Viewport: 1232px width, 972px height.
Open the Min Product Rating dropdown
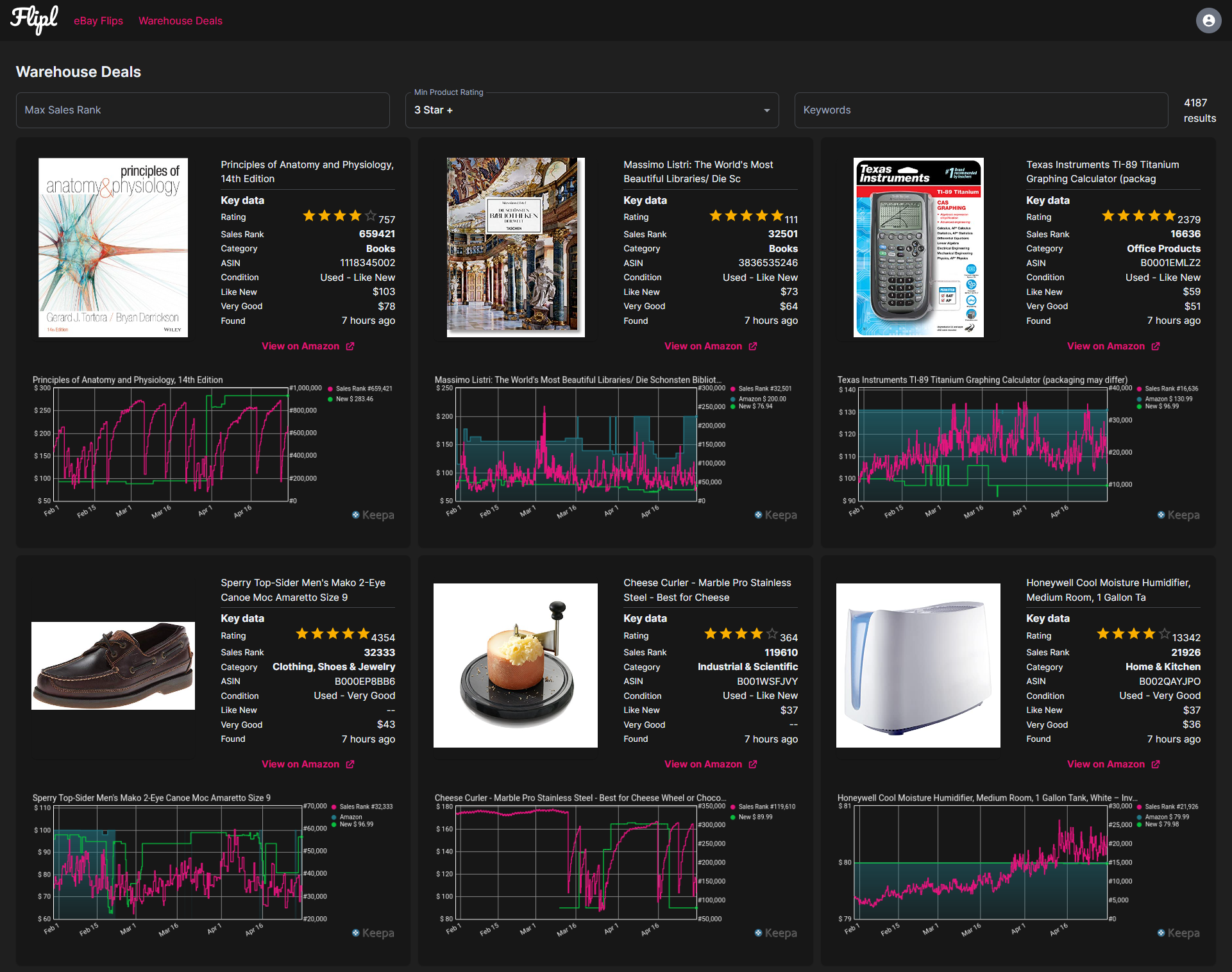(x=592, y=110)
